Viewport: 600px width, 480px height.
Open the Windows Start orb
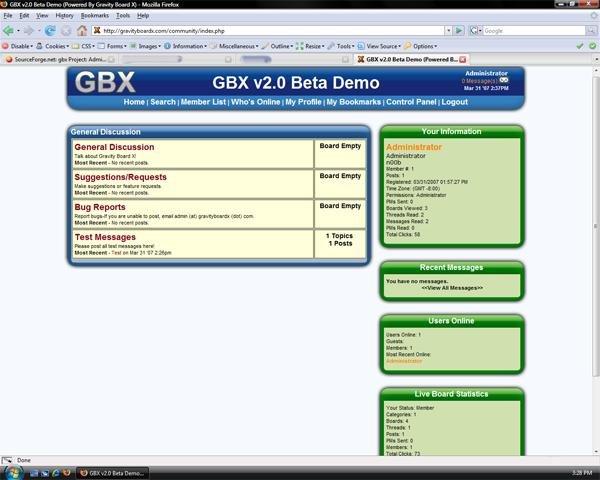(x=14, y=473)
